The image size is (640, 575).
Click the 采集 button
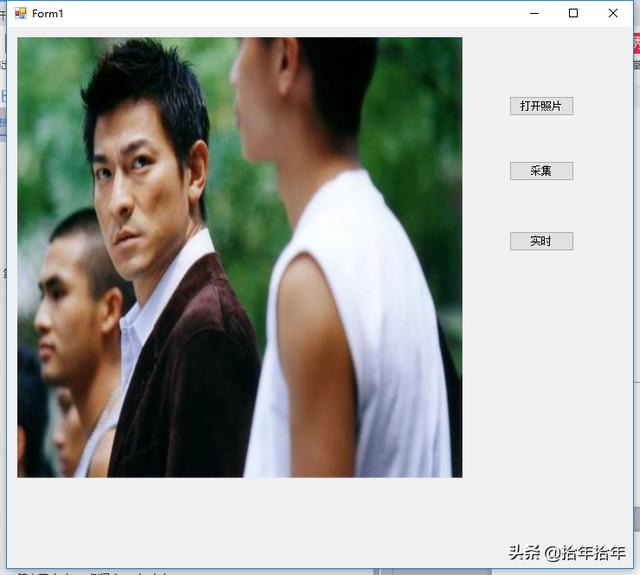click(541, 171)
